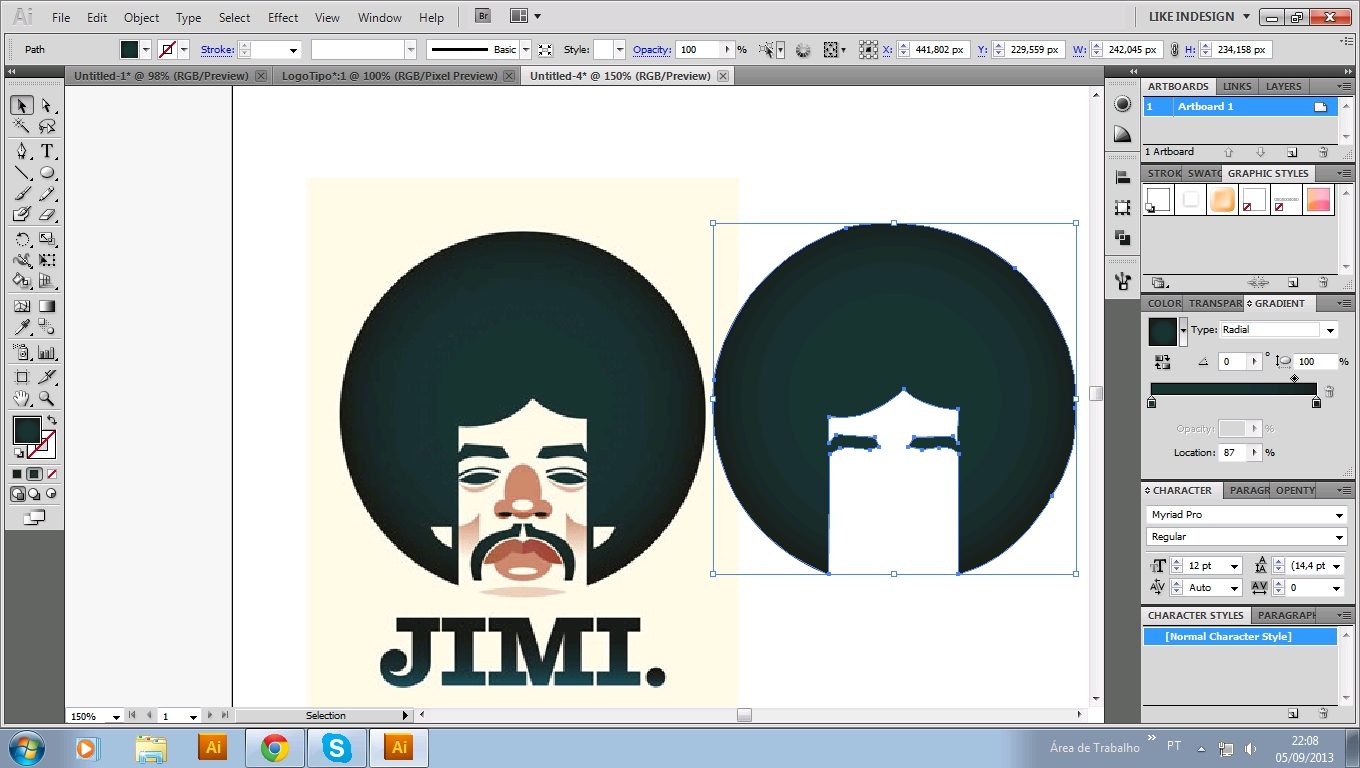1360x768 pixels.
Task: Open Adobe Bridge via Br icon
Action: click(484, 16)
